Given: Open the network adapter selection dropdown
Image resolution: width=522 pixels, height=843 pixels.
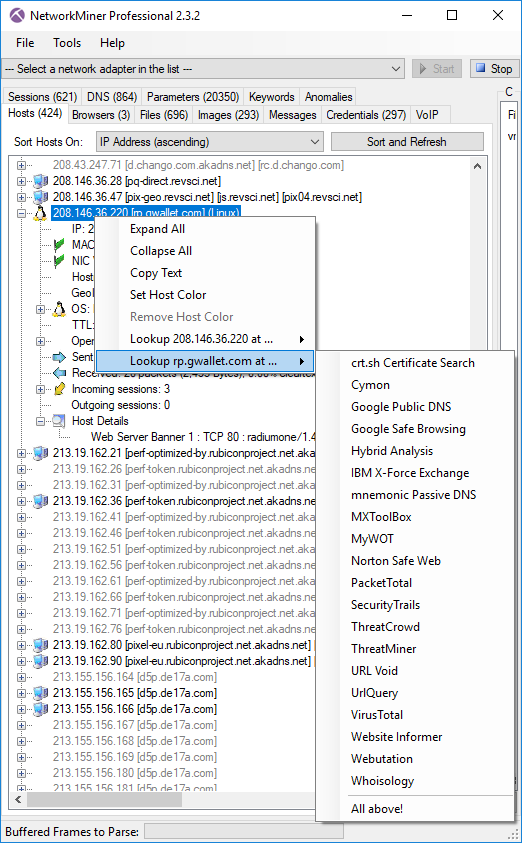Looking at the screenshot, I should coord(203,69).
